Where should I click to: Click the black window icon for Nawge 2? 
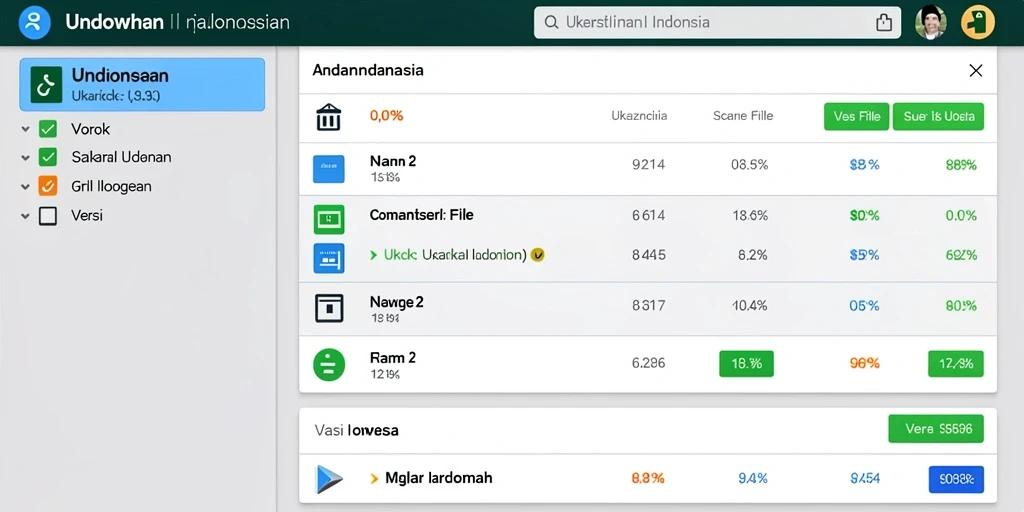click(328, 308)
